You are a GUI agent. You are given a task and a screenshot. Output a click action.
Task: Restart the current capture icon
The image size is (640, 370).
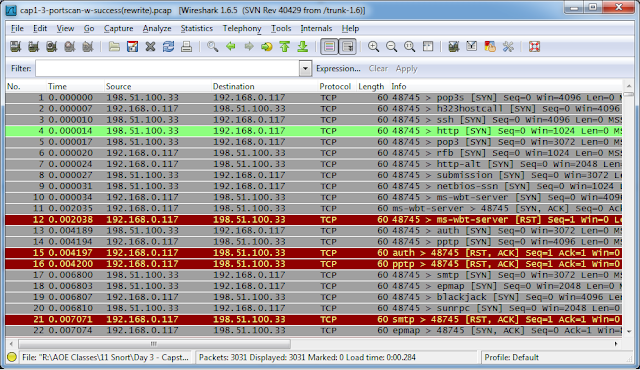tap(87, 47)
